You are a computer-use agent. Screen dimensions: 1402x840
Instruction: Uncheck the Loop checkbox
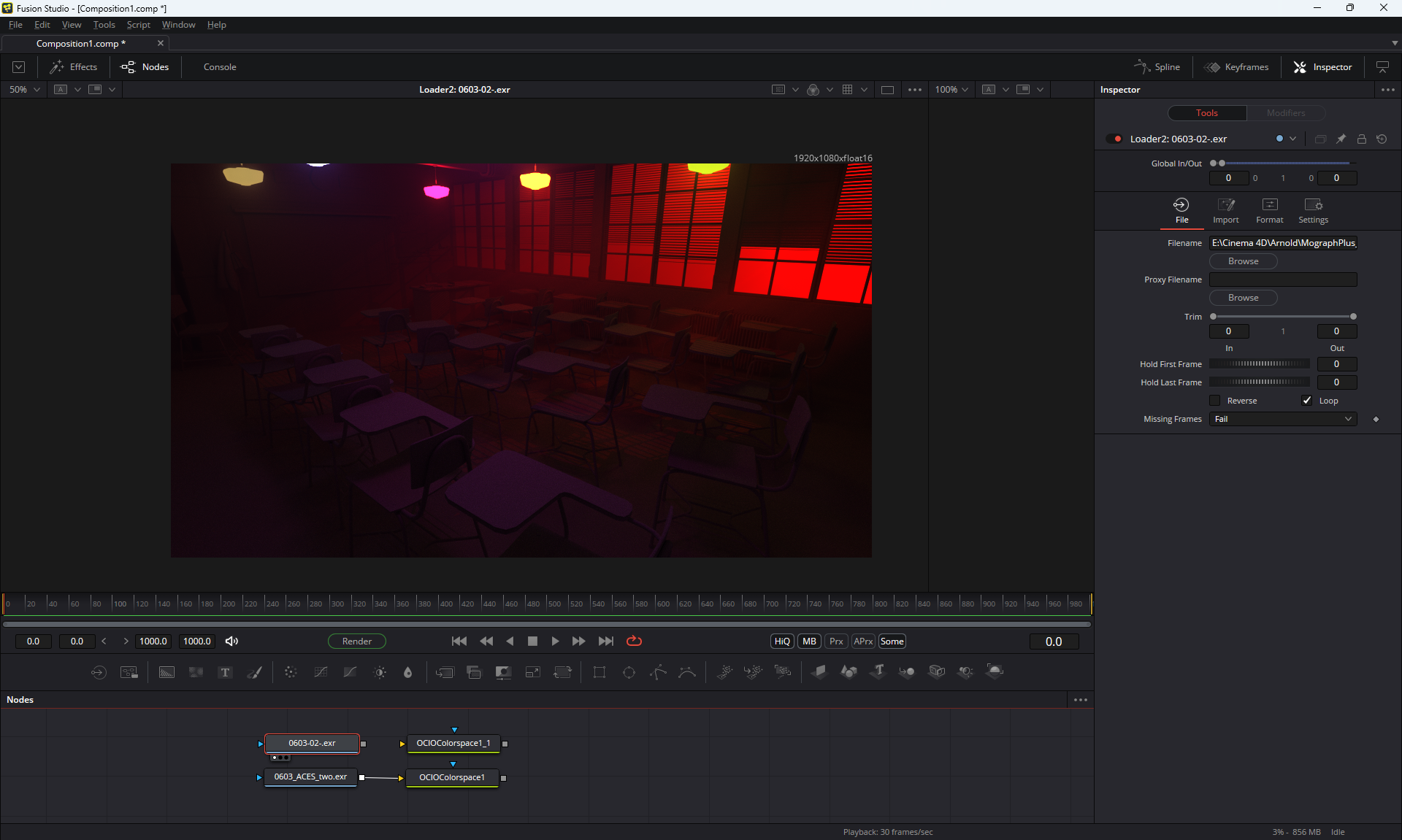click(1307, 401)
